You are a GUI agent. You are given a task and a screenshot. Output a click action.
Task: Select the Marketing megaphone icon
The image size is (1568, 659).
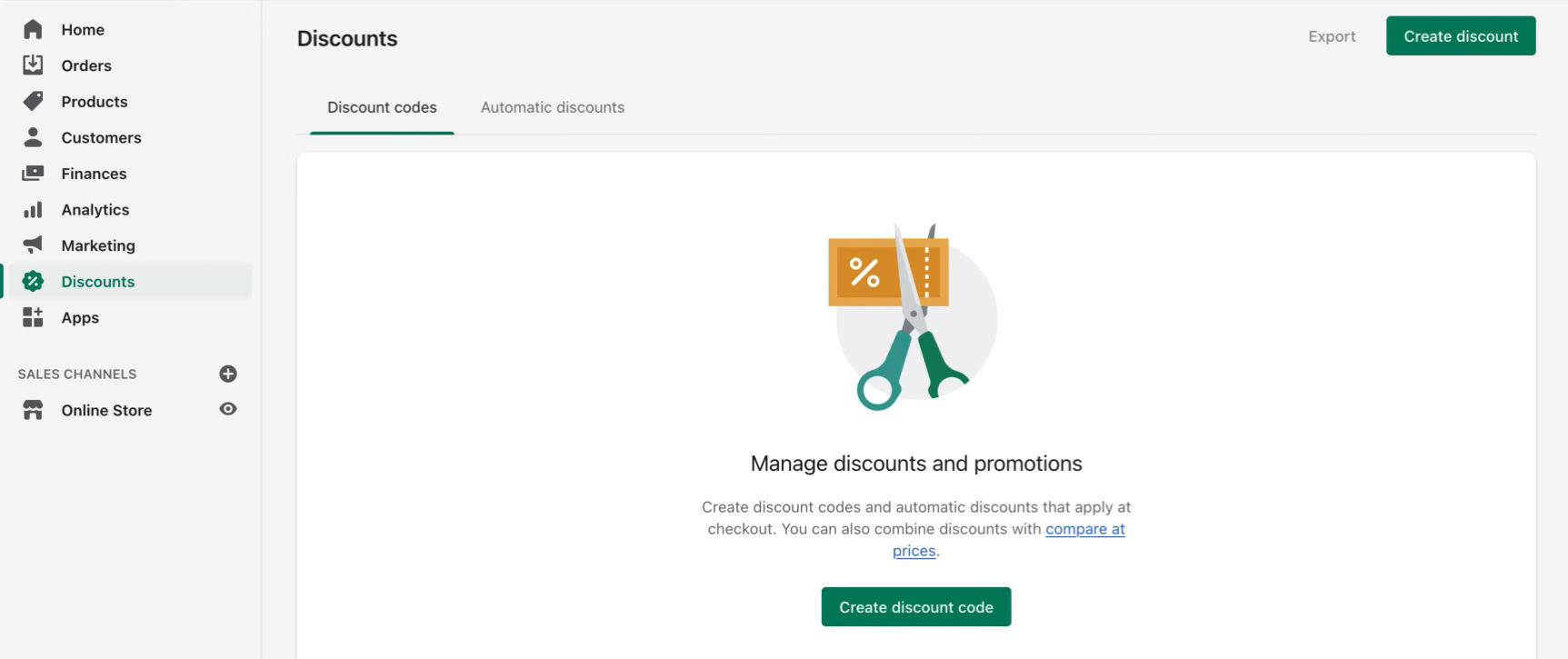[33, 245]
